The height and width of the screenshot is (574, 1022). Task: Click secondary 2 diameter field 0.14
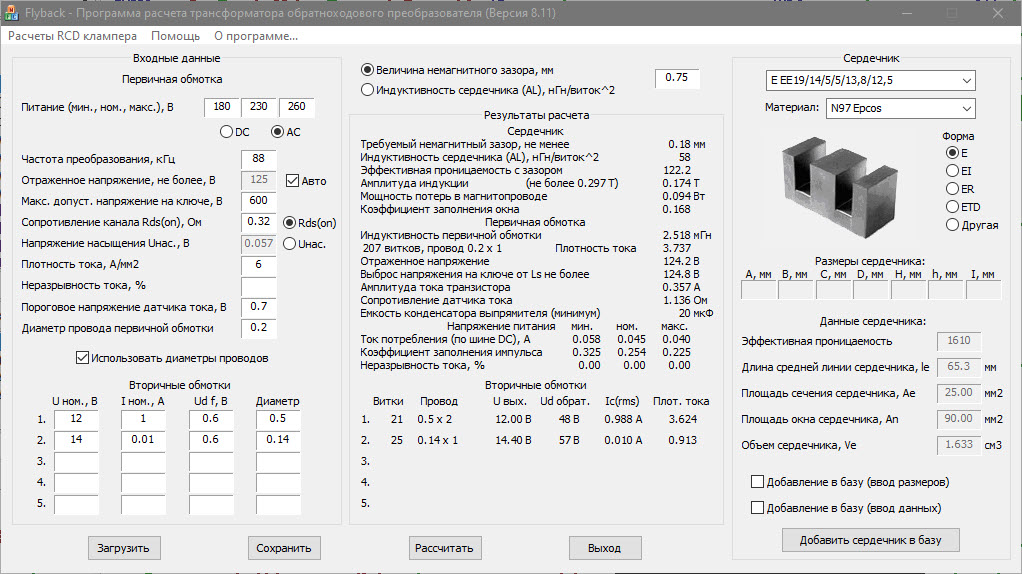(278, 440)
